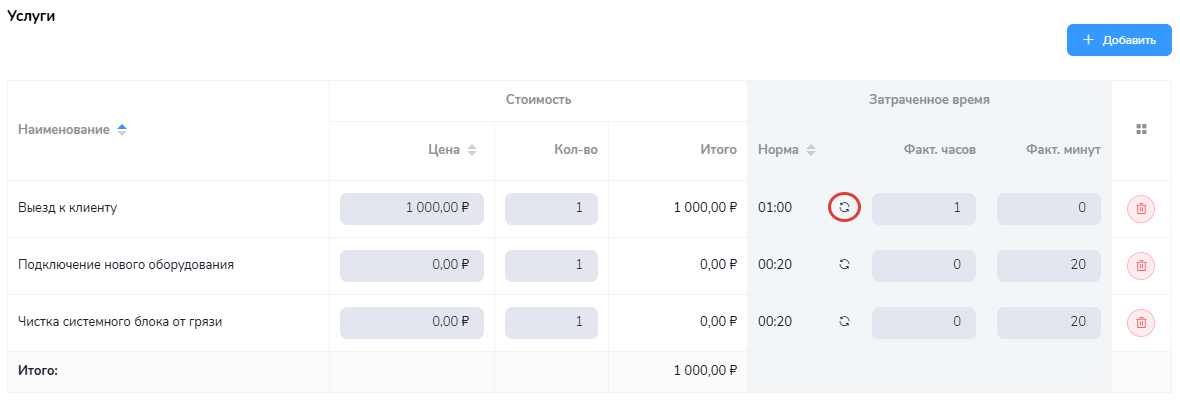Edit price field for Выезд к клиенту
The image size is (1180, 413).
[x=412, y=209]
